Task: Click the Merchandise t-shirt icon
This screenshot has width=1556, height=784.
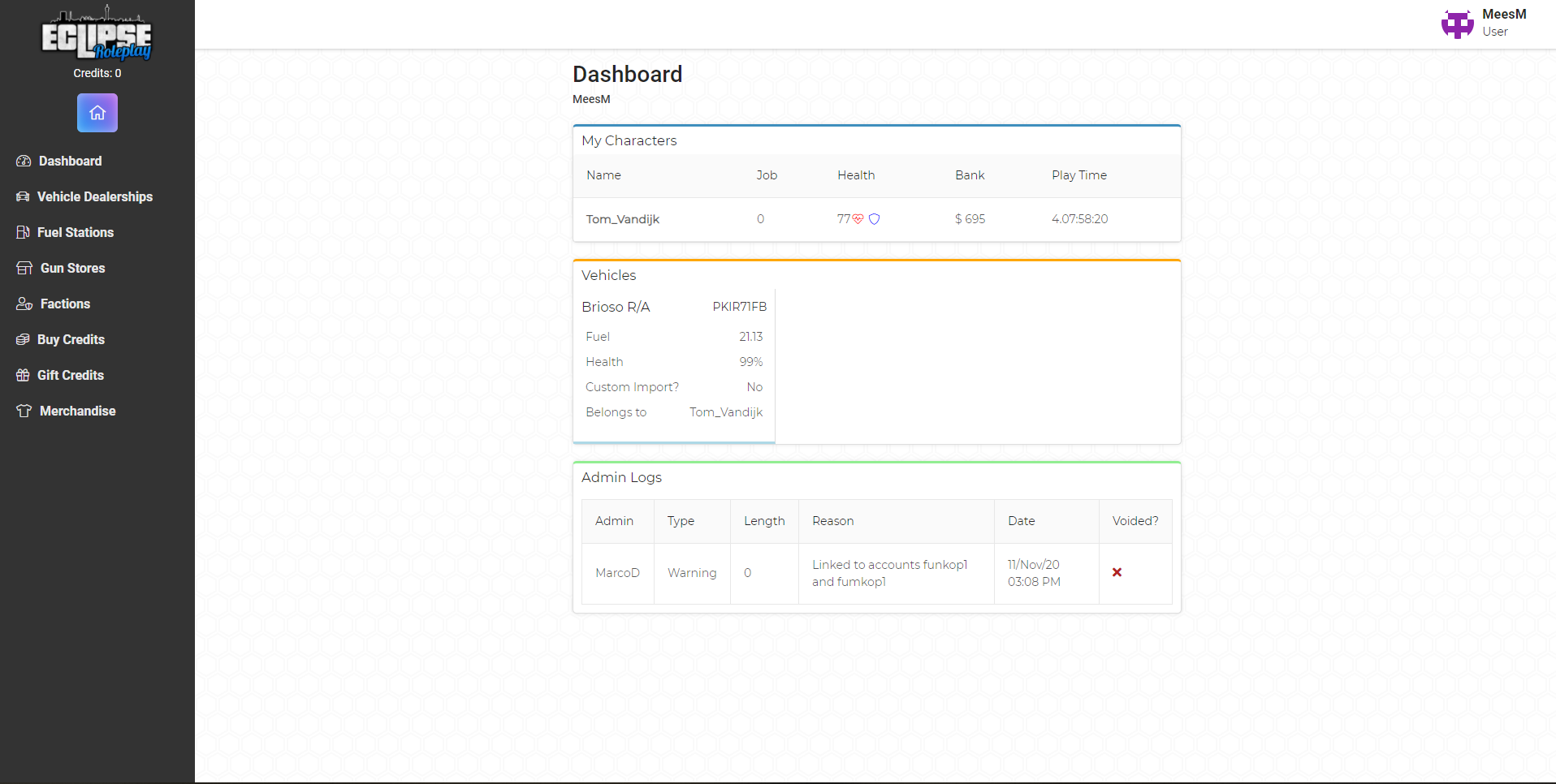Action: pos(24,411)
